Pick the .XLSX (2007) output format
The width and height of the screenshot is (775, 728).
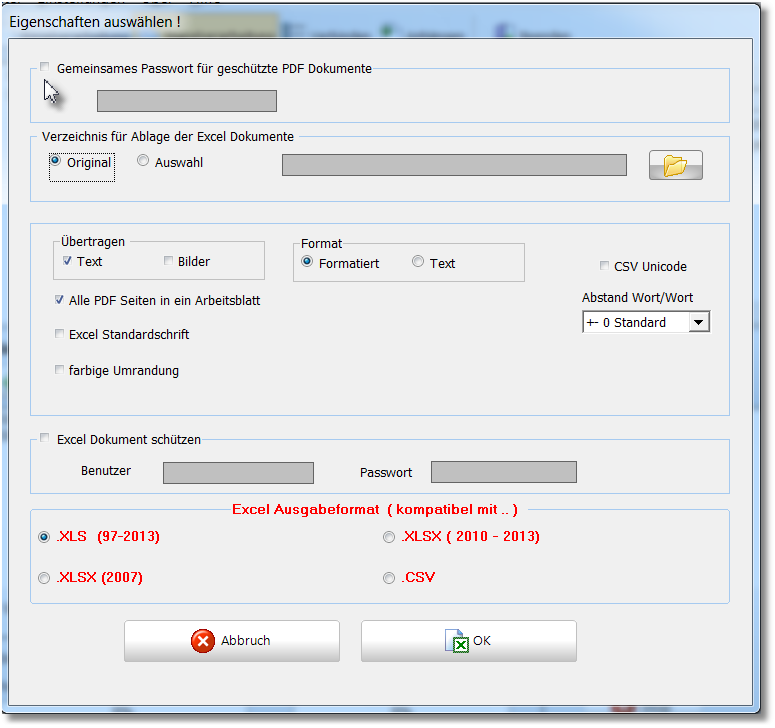point(44,578)
